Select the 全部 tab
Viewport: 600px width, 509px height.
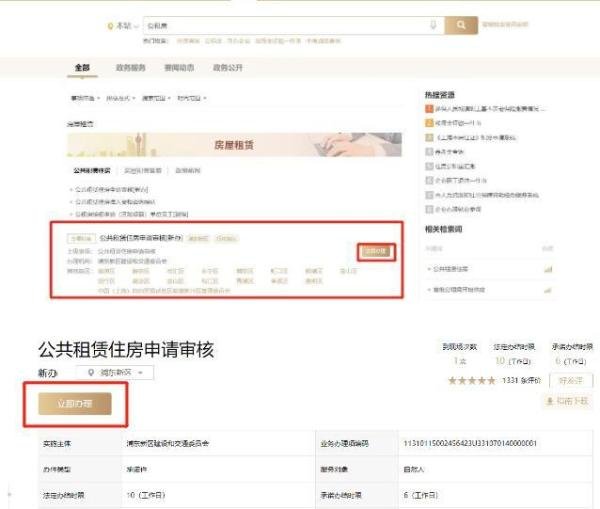pos(82,68)
